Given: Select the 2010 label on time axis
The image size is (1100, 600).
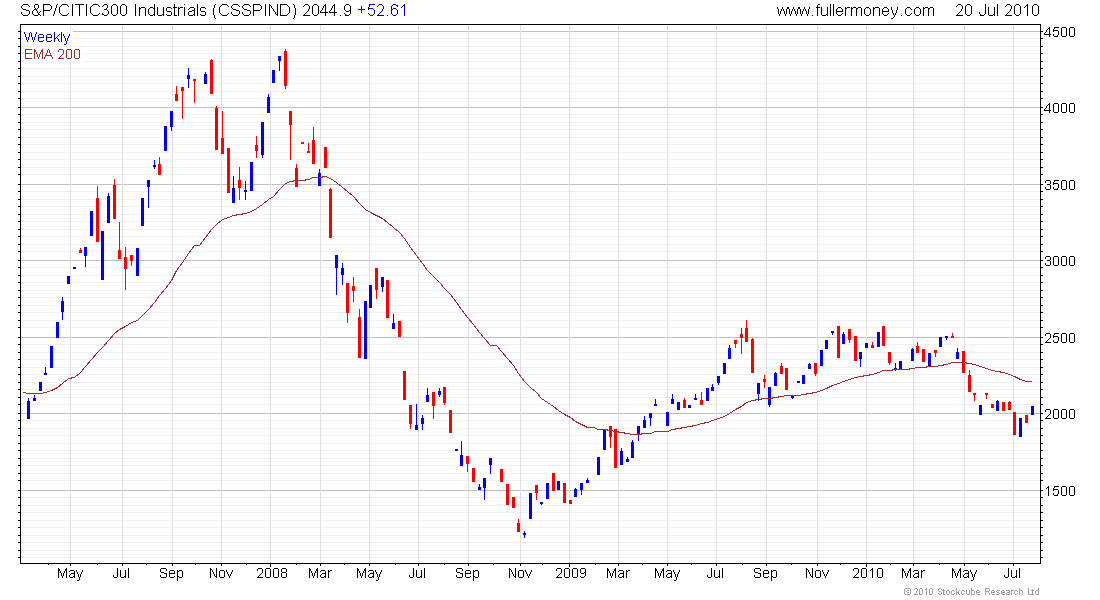Looking at the screenshot, I should click(868, 573).
